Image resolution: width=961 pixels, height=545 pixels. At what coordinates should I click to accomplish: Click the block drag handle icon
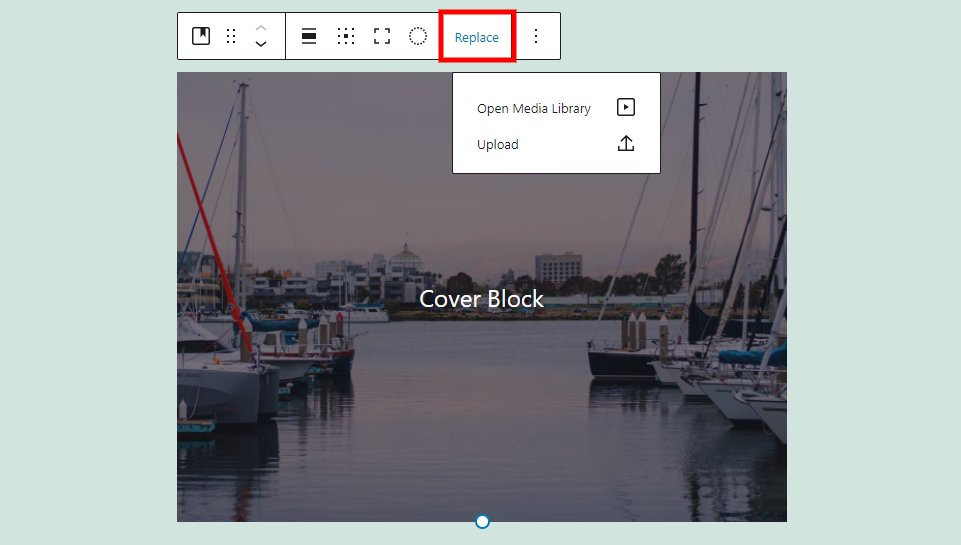(x=231, y=36)
